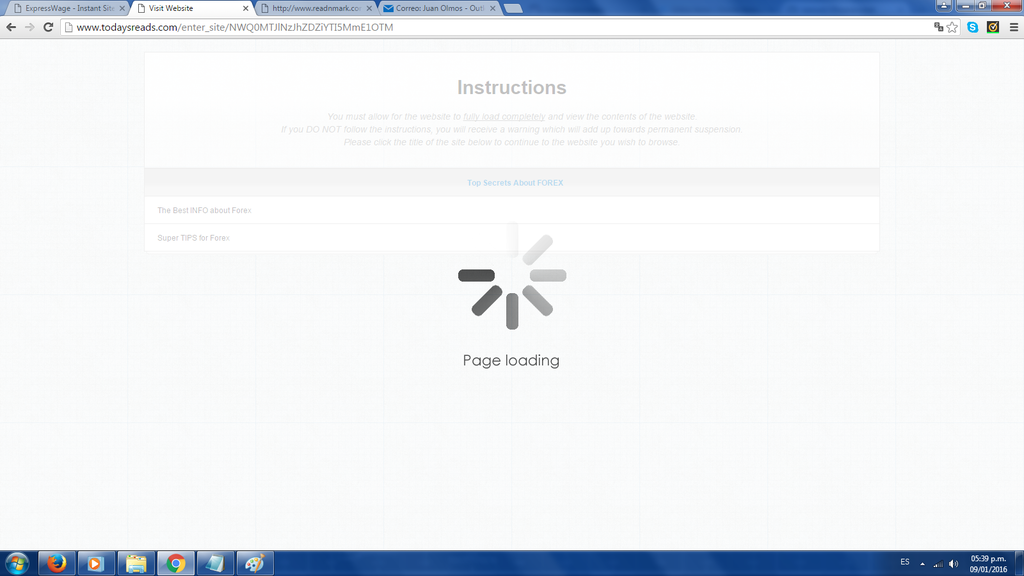Close the Visit Website tab
This screenshot has width=1024, height=576.
tap(246, 8)
